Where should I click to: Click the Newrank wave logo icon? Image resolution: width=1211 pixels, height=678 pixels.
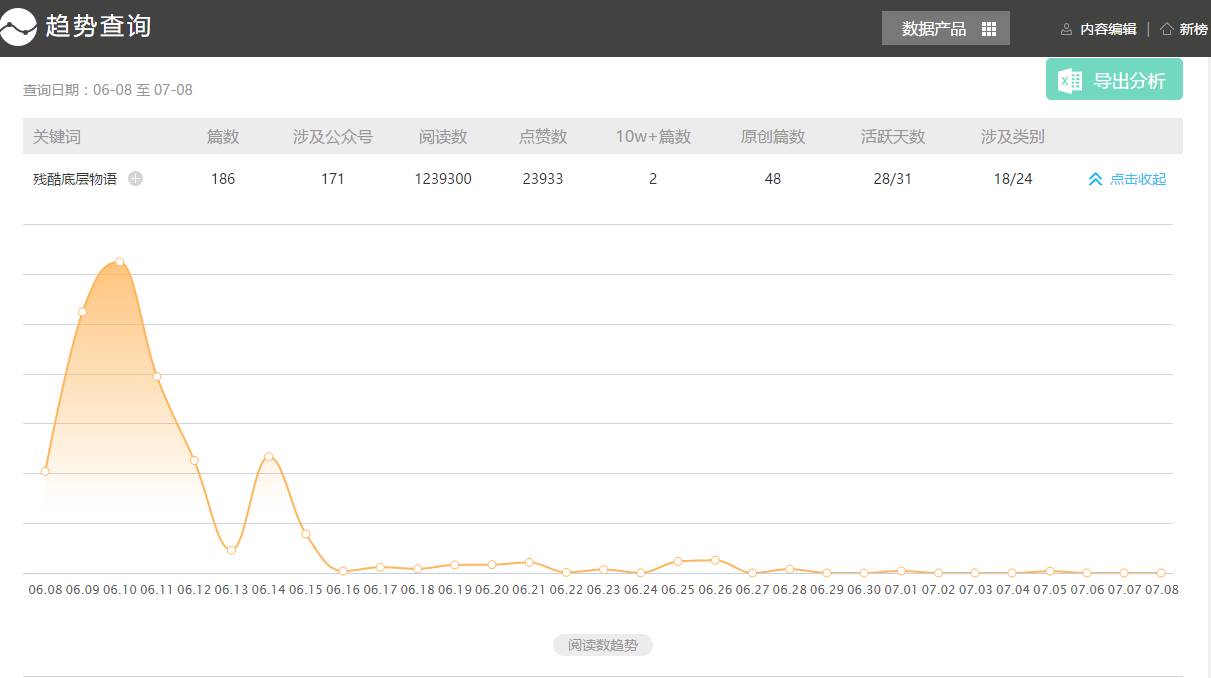tap(19, 27)
